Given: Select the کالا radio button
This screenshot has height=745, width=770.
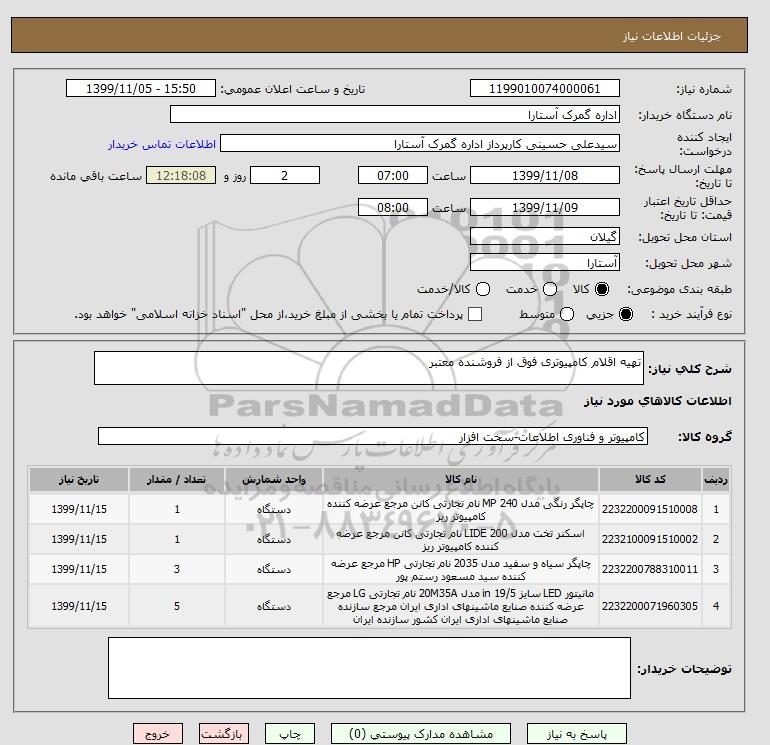Looking at the screenshot, I should pyautogui.click(x=602, y=289).
